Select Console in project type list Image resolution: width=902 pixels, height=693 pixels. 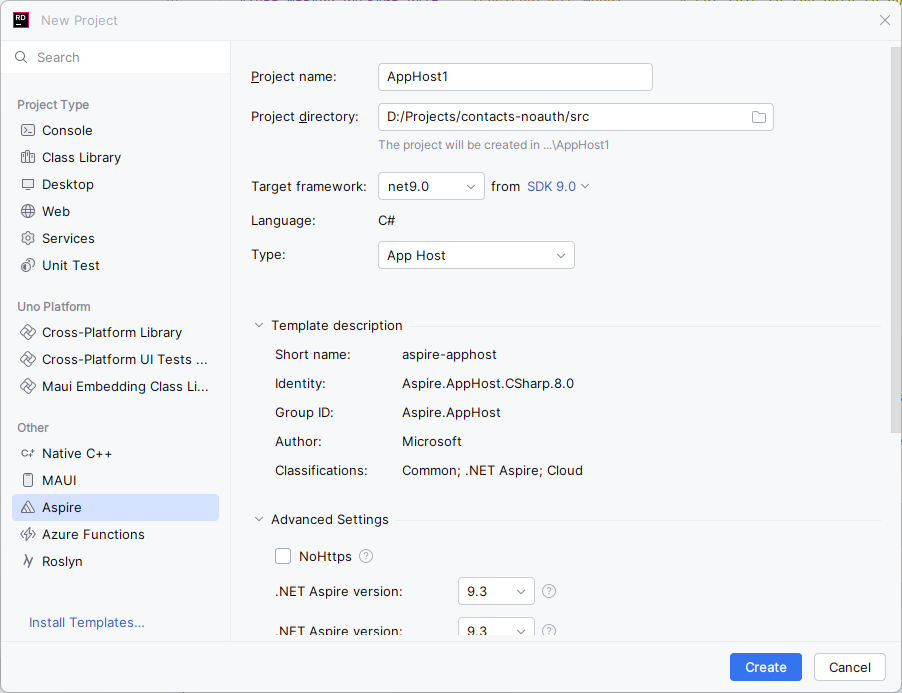[x=116, y=130]
